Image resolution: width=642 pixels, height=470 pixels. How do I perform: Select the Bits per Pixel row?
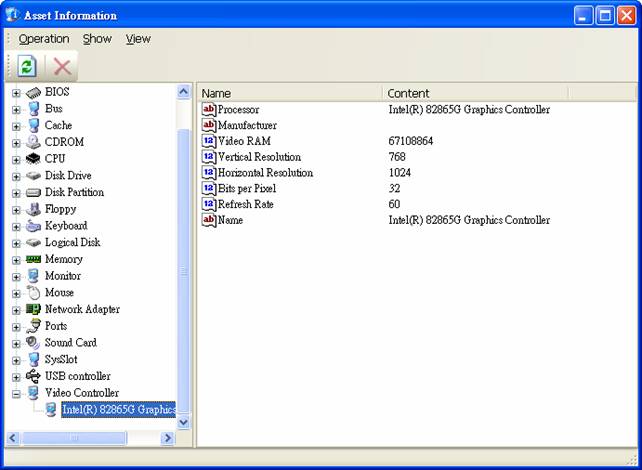(239, 189)
